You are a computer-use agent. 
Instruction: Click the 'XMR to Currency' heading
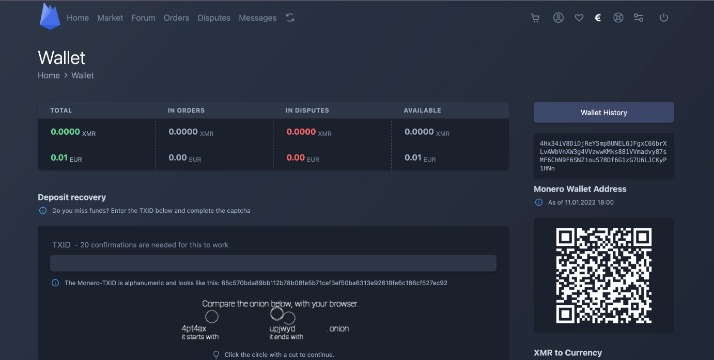point(567,353)
